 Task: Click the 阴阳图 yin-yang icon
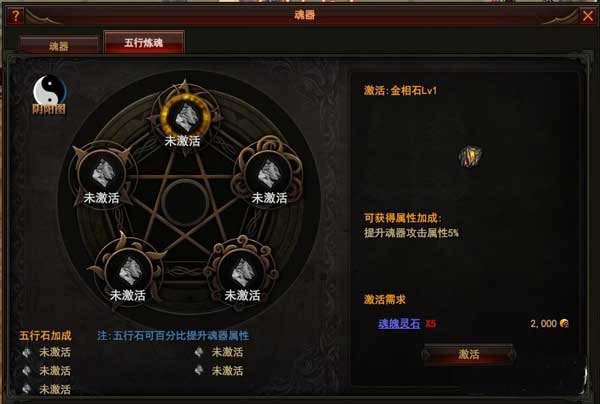(x=49, y=94)
